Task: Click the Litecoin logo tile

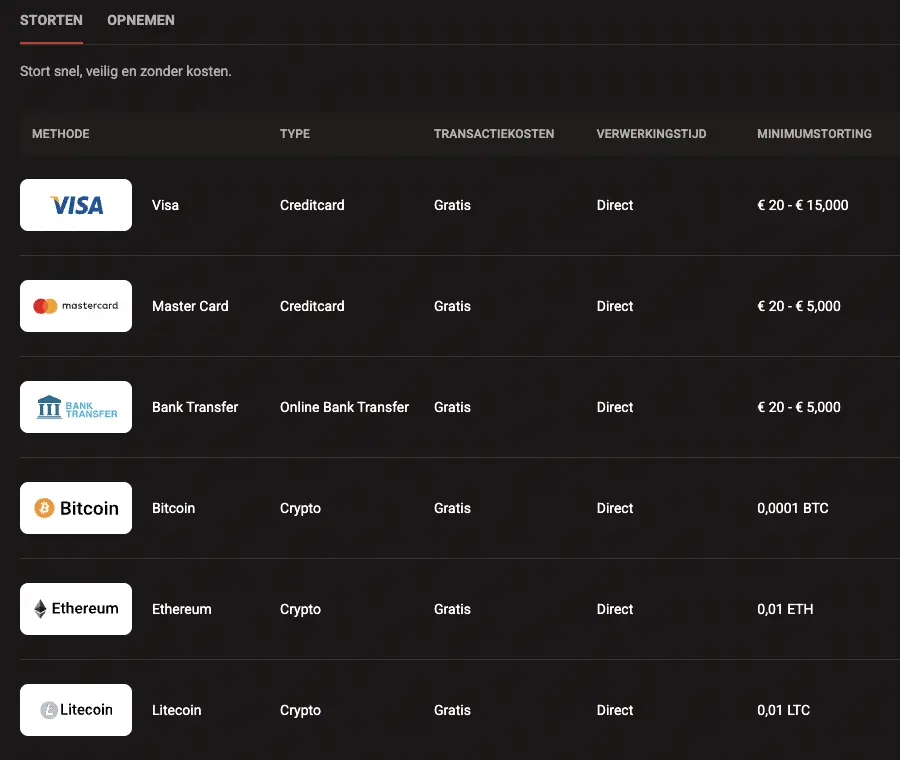Action: point(76,710)
